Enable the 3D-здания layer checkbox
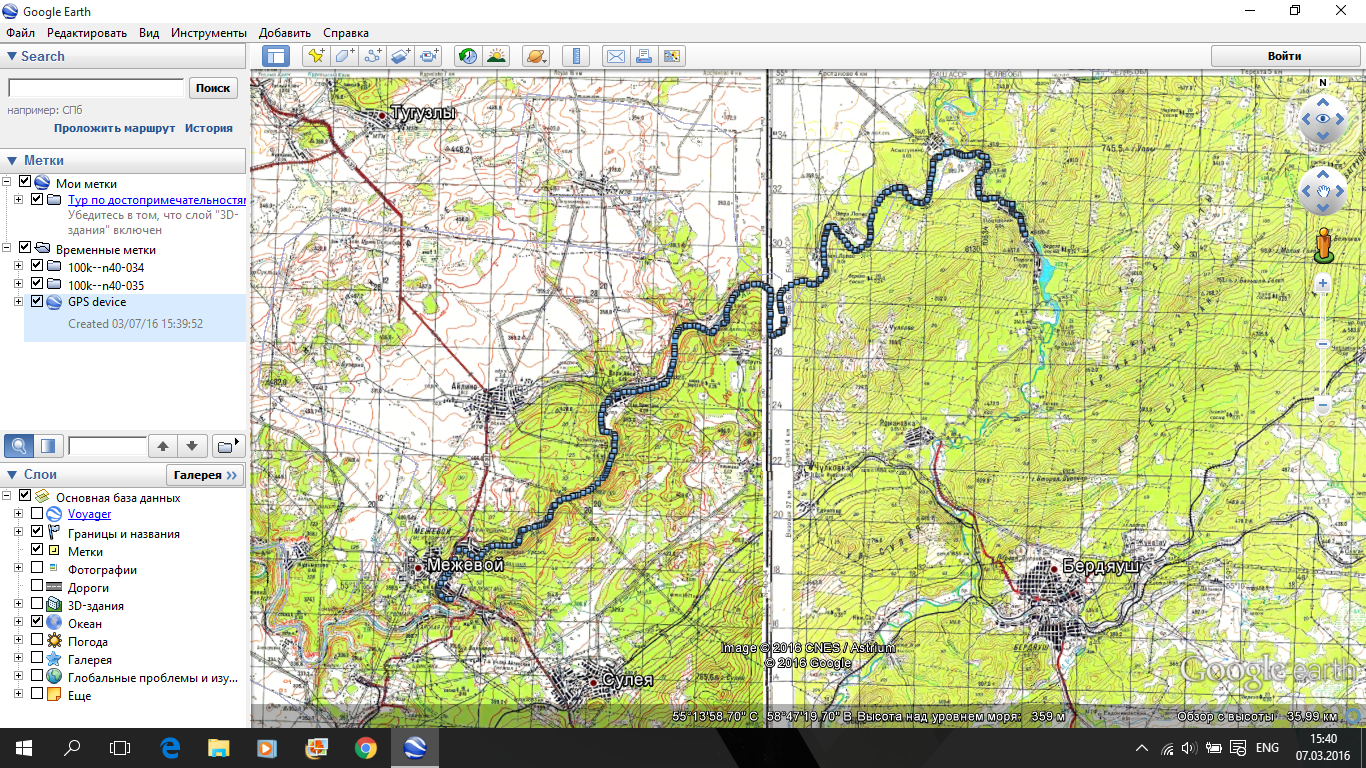Viewport: 1366px width, 768px height. coord(37,606)
